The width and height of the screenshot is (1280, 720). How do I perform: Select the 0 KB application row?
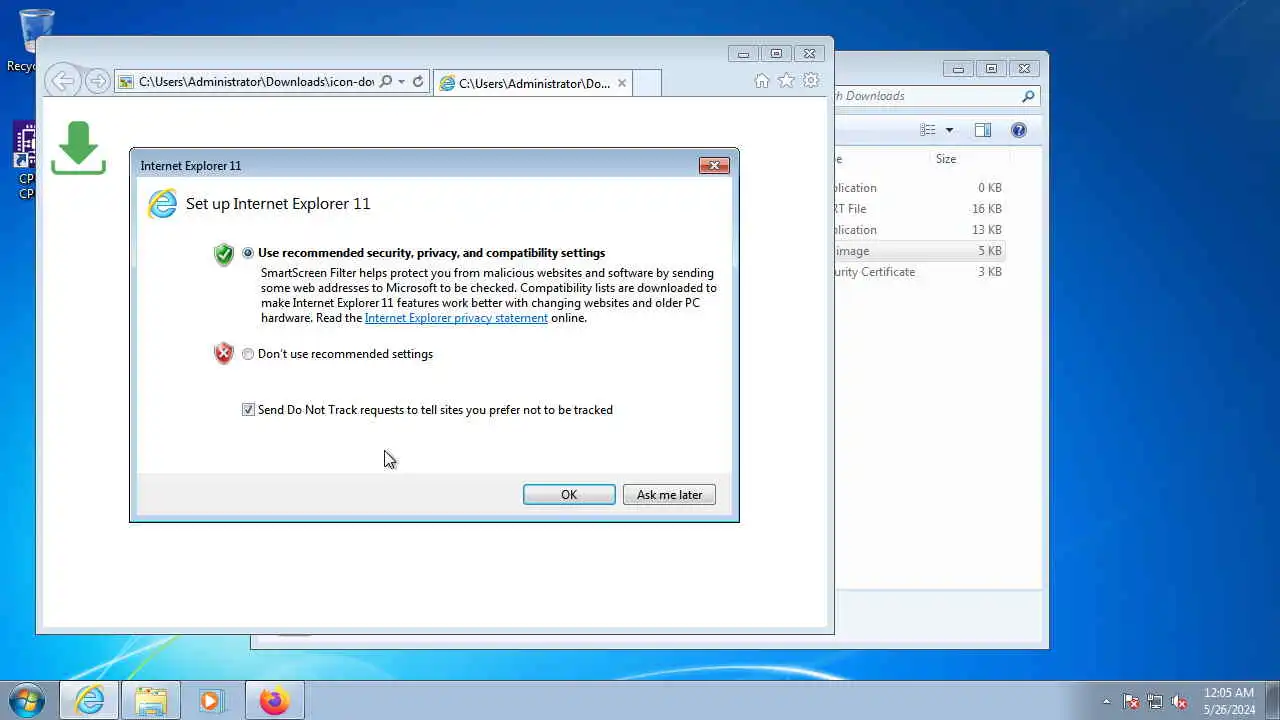pos(920,188)
